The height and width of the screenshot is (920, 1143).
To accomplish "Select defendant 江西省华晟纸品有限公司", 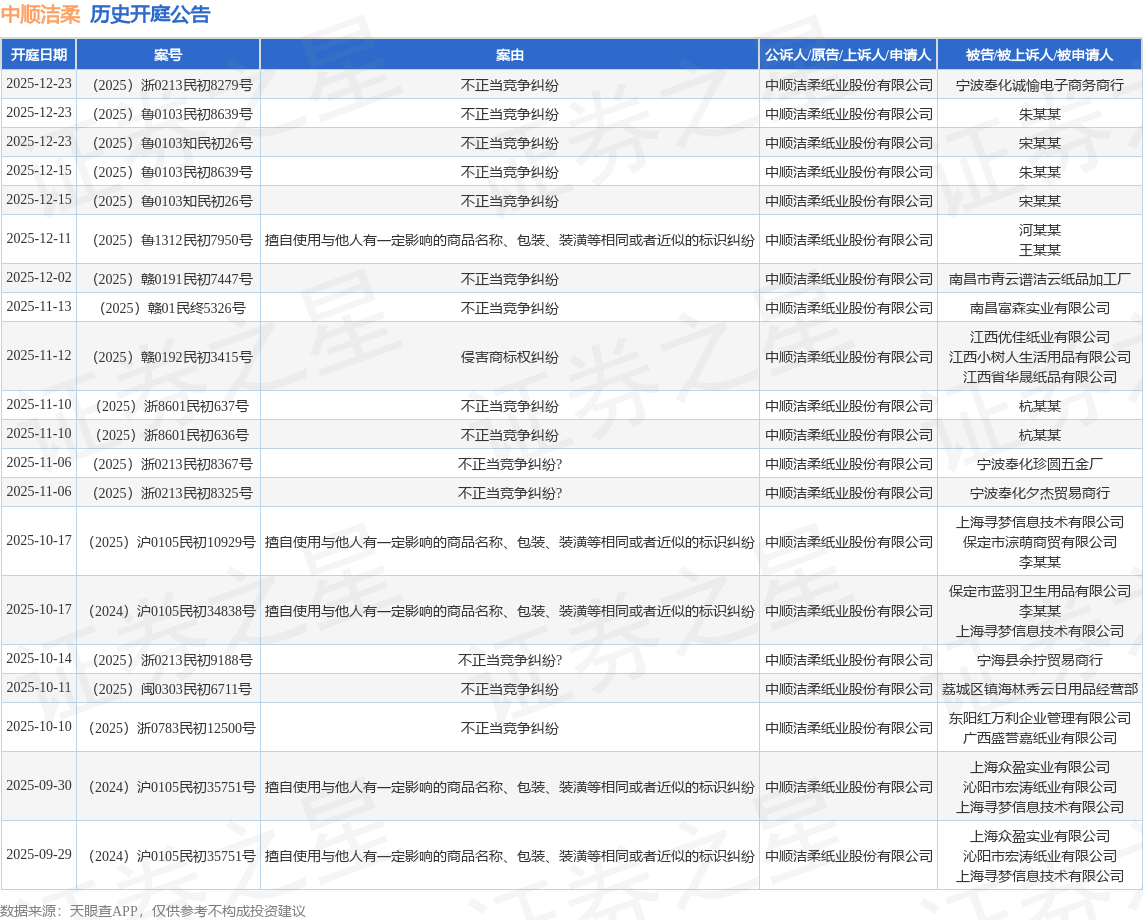I will (1039, 377).
